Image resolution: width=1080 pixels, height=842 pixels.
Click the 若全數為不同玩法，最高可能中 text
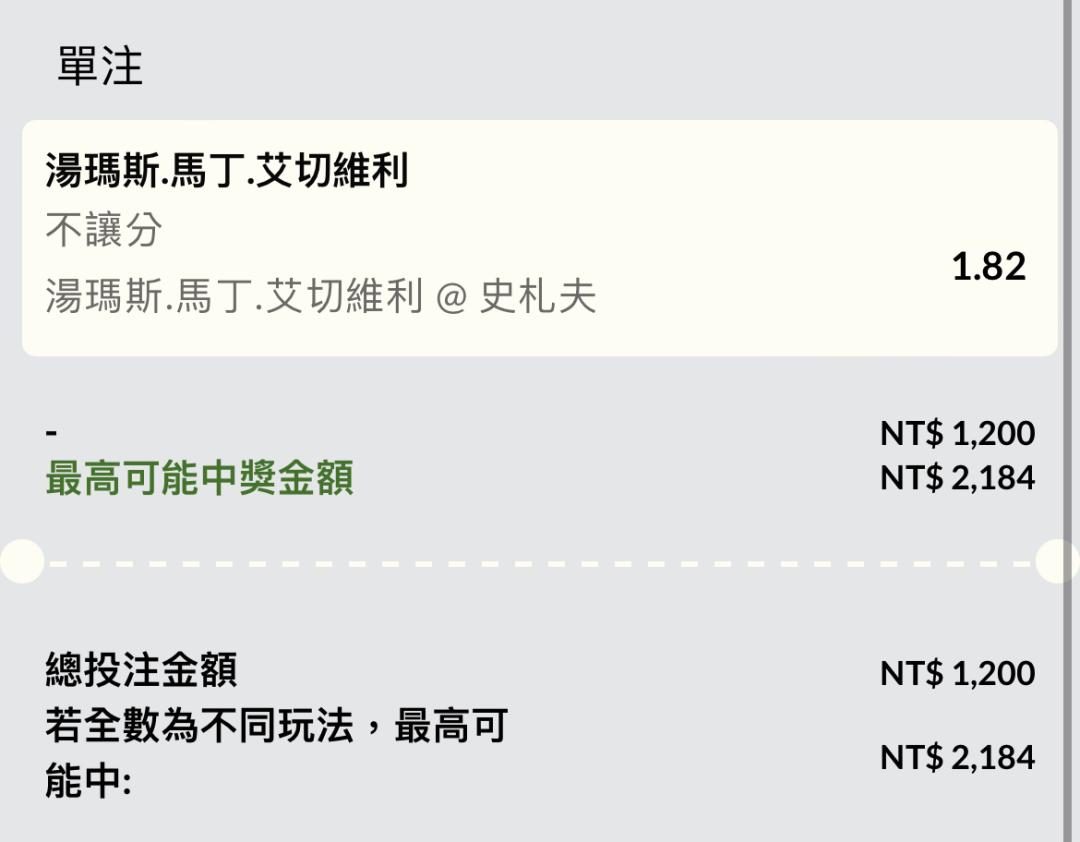point(277,753)
